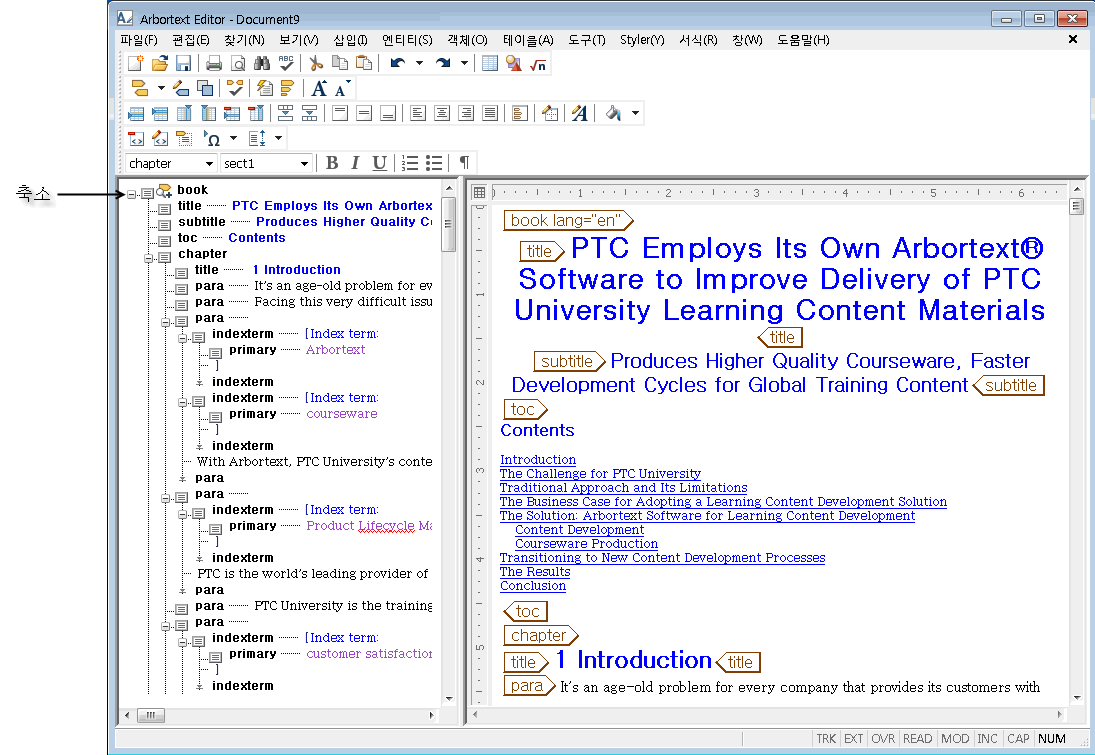Toggle TRK change tracking in status bar
Screen dimensions: 1095x755
826,738
